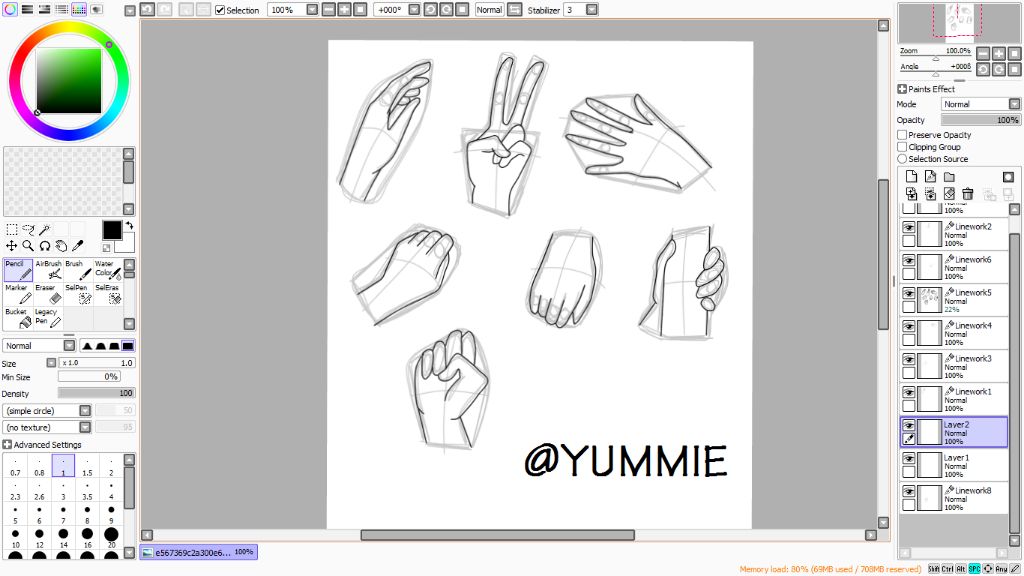
Task: Open the (simple circle) brush shape dropdown
Action: pyautogui.click(x=85, y=411)
